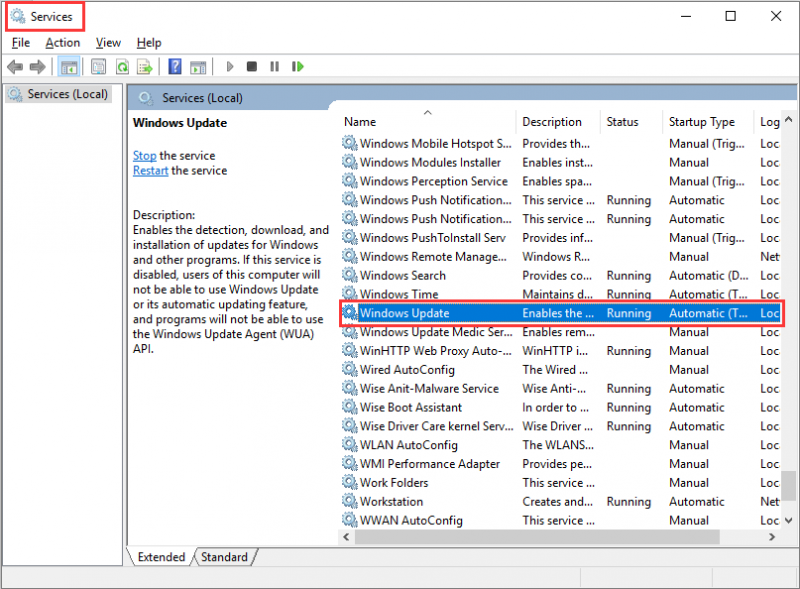Open the Help toolbar icon
This screenshot has height=589, width=800.
tap(175, 66)
